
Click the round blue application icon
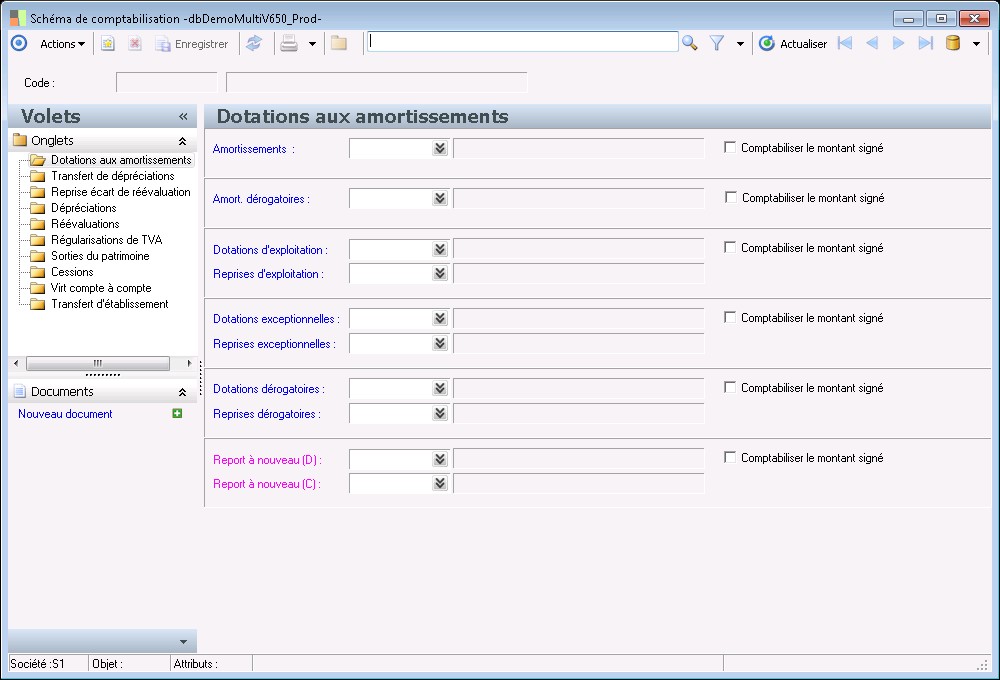pyautogui.click(x=19, y=43)
